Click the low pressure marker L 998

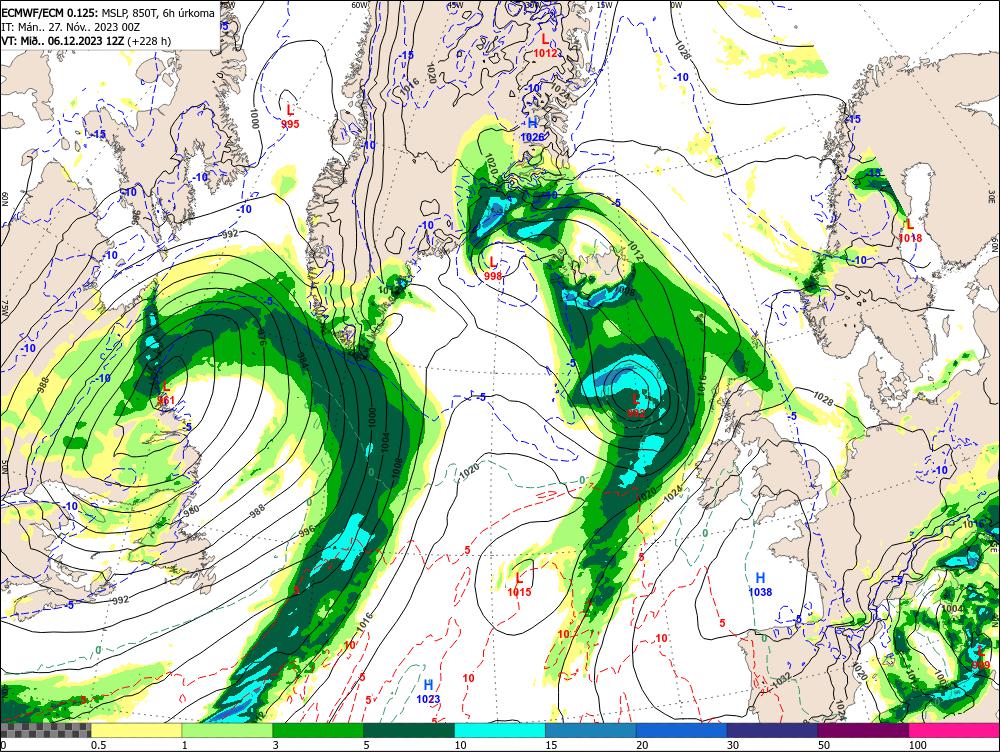point(493,269)
